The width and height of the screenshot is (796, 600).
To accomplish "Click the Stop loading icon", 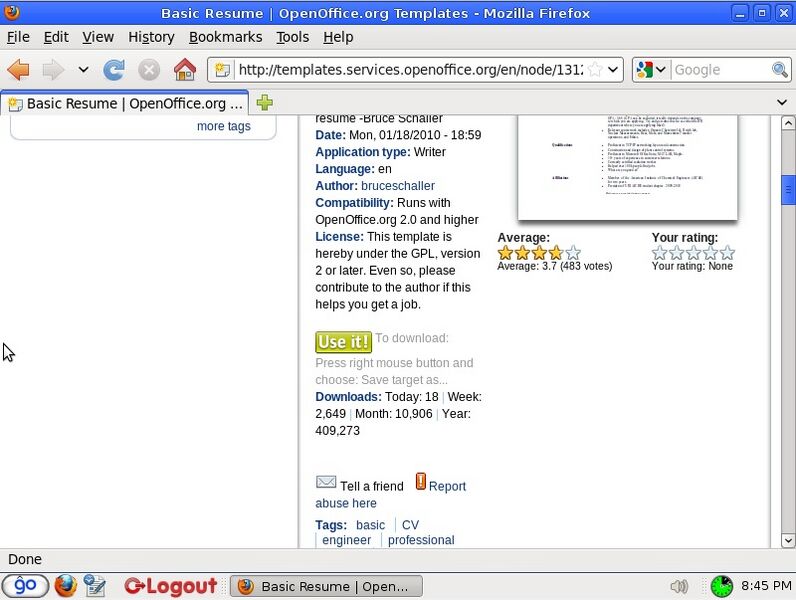I will [x=149, y=70].
